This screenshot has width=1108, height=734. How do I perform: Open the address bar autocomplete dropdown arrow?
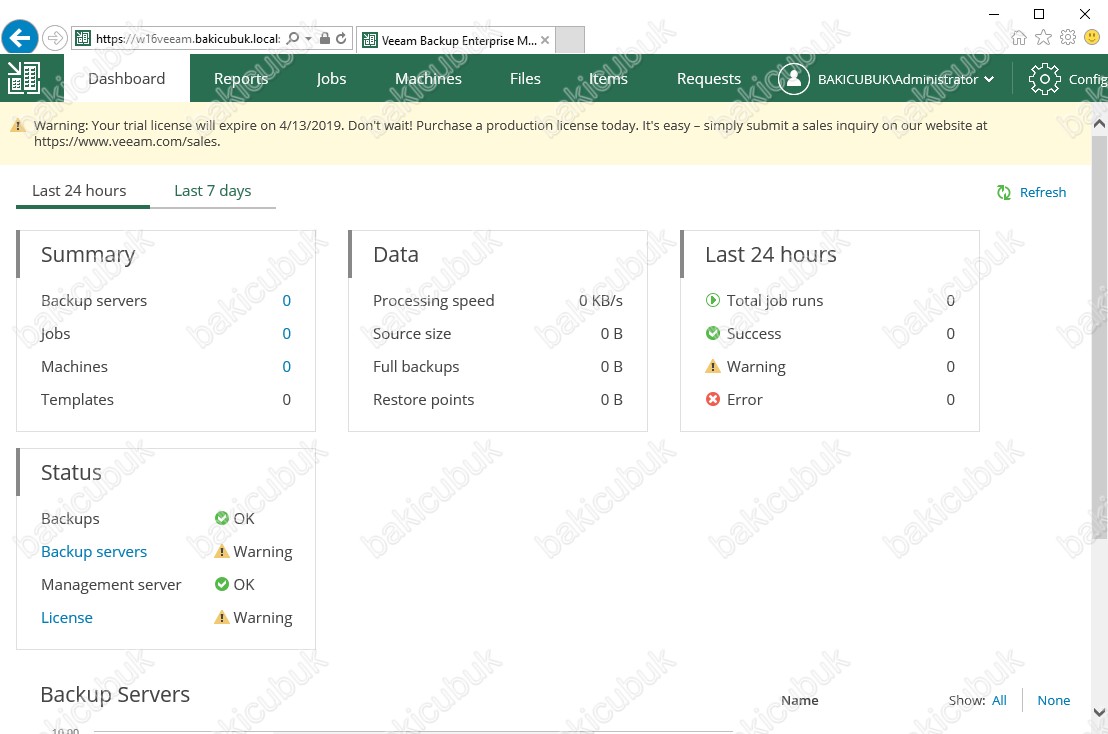pos(308,39)
